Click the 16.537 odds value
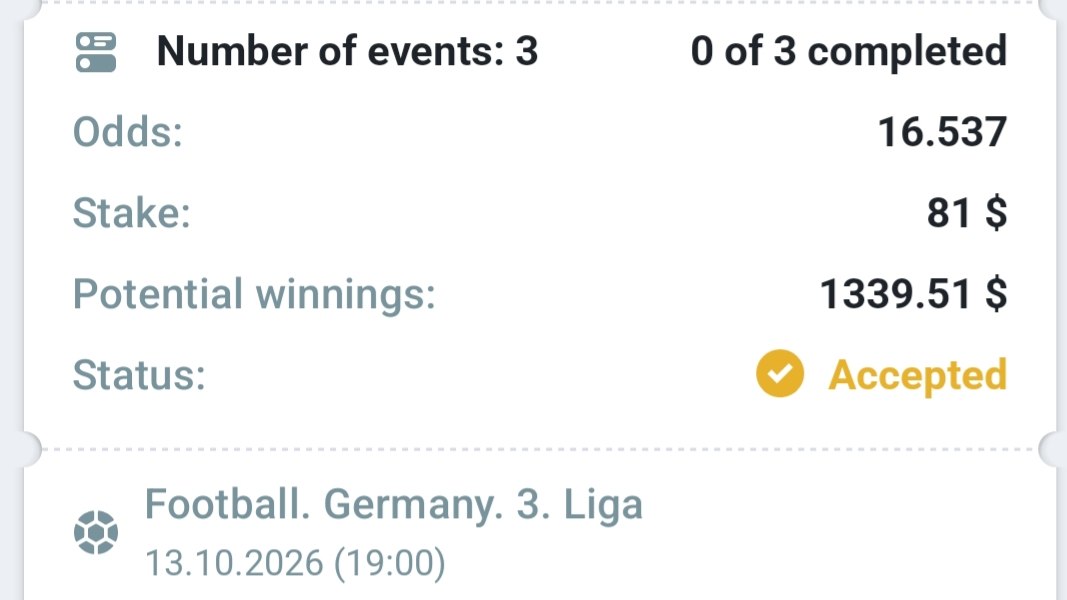 (x=942, y=132)
